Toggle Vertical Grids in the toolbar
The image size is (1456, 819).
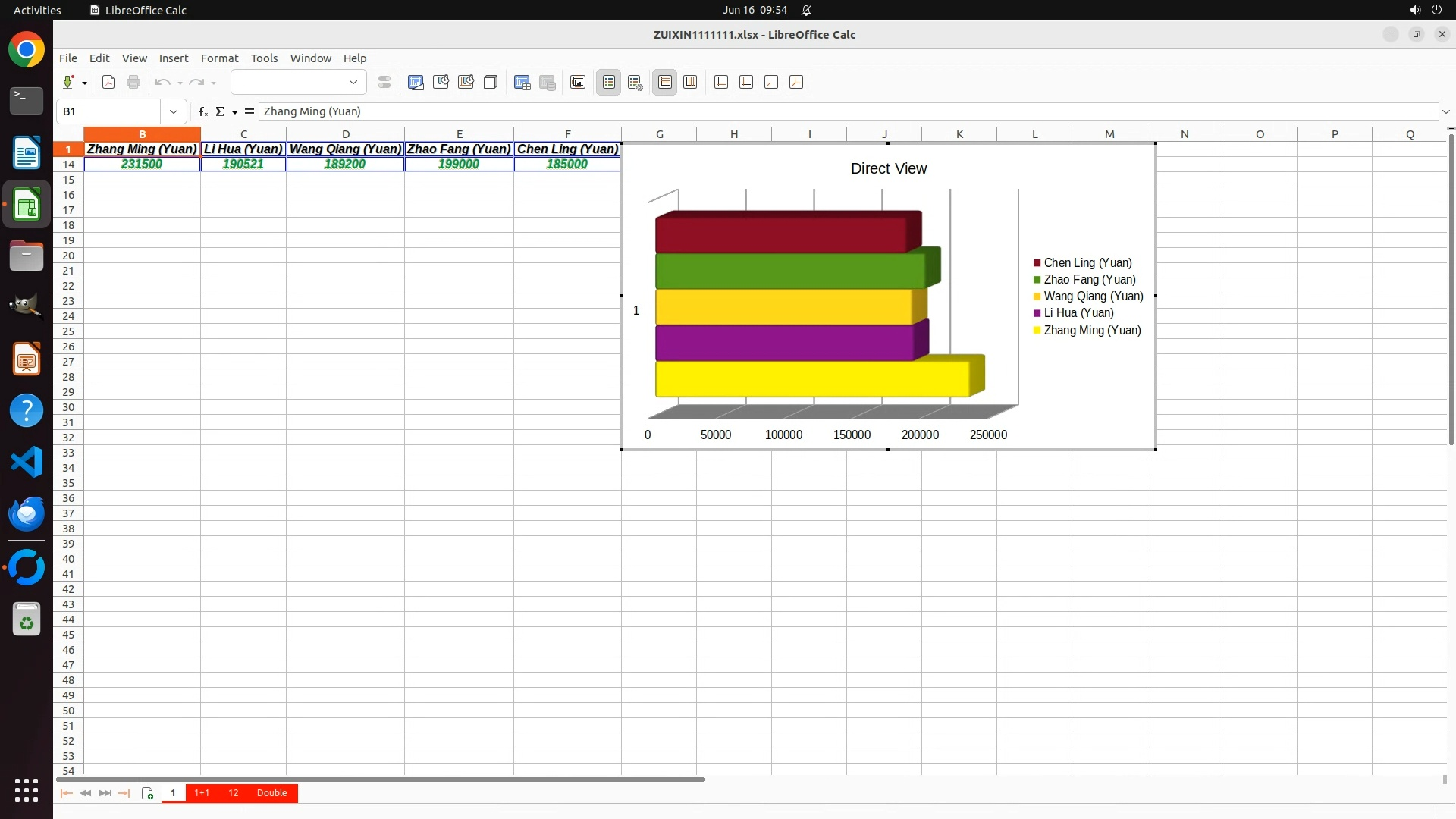tap(690, 83)
